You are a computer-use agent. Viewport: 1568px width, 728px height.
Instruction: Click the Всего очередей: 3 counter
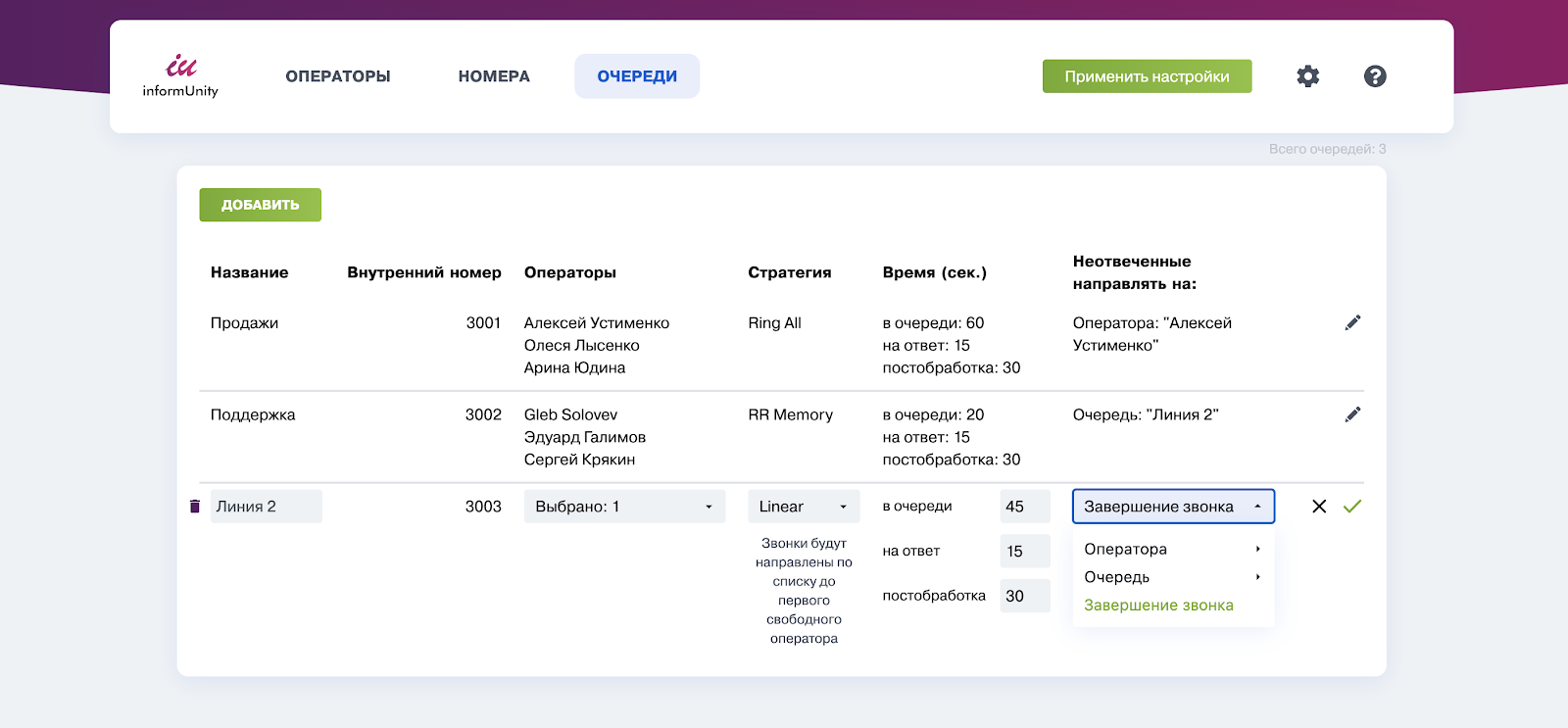click(1327, 149)
